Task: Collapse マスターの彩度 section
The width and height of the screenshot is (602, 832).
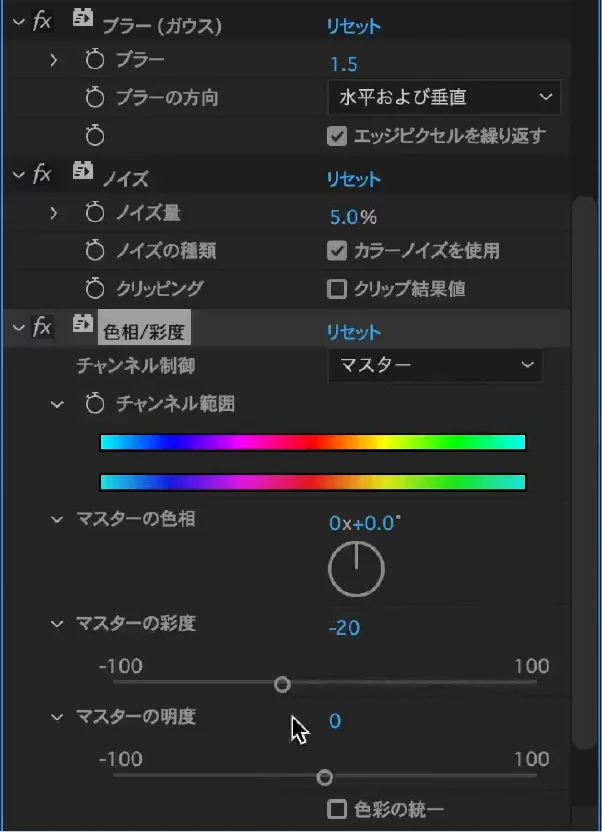Action: click(57, 623)
